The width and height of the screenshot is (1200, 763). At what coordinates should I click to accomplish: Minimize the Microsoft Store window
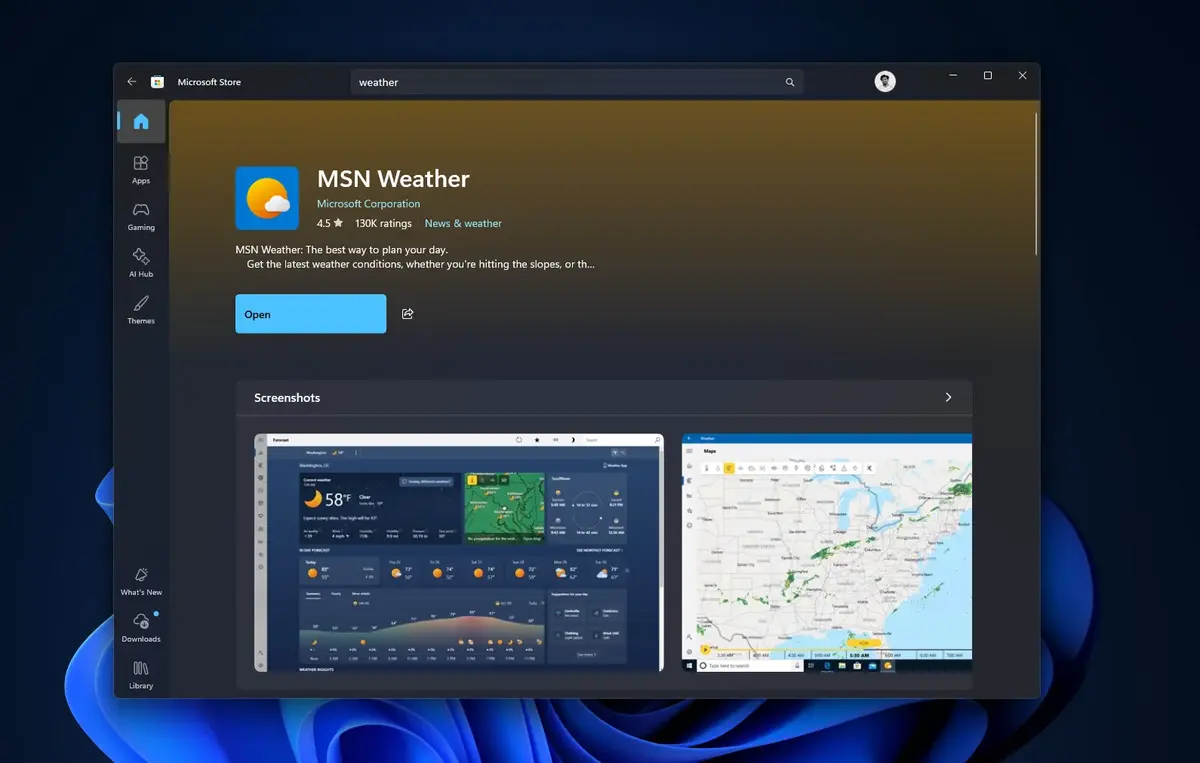pyautogui.click(x=952, y=76)
